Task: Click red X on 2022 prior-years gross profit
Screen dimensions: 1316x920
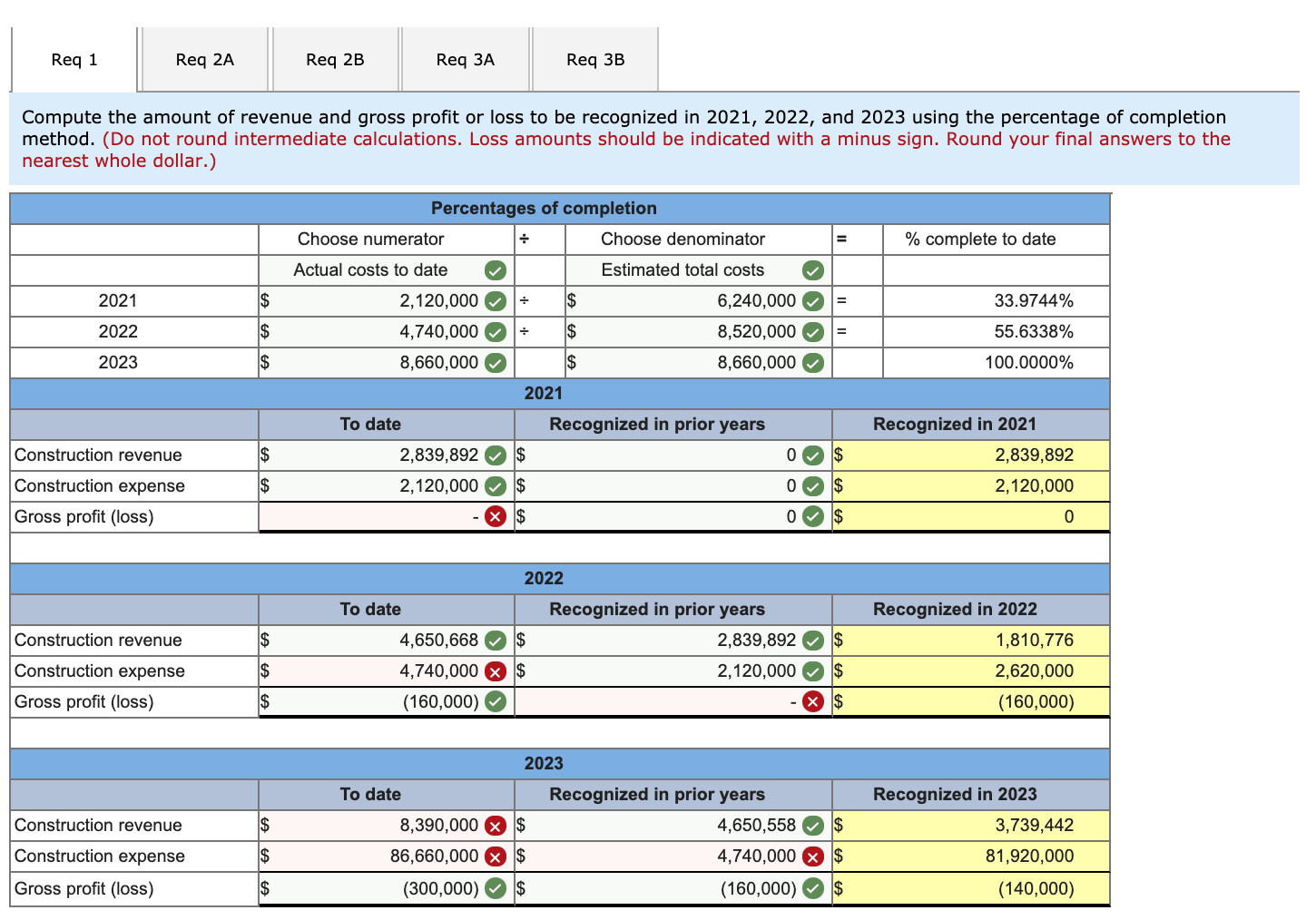Action: click(x=813, y=702)
